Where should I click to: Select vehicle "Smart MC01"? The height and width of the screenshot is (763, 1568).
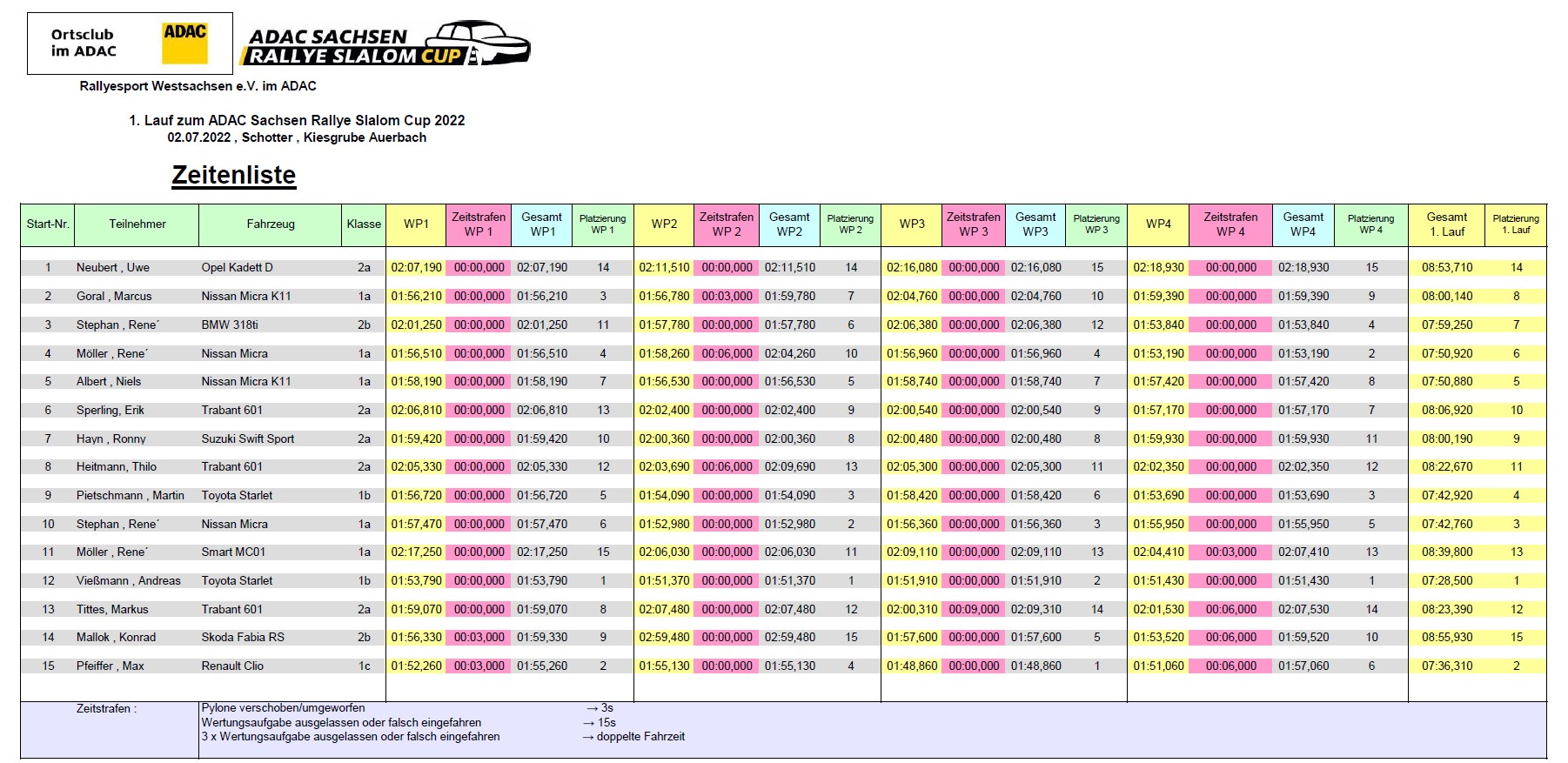(234, 552)
